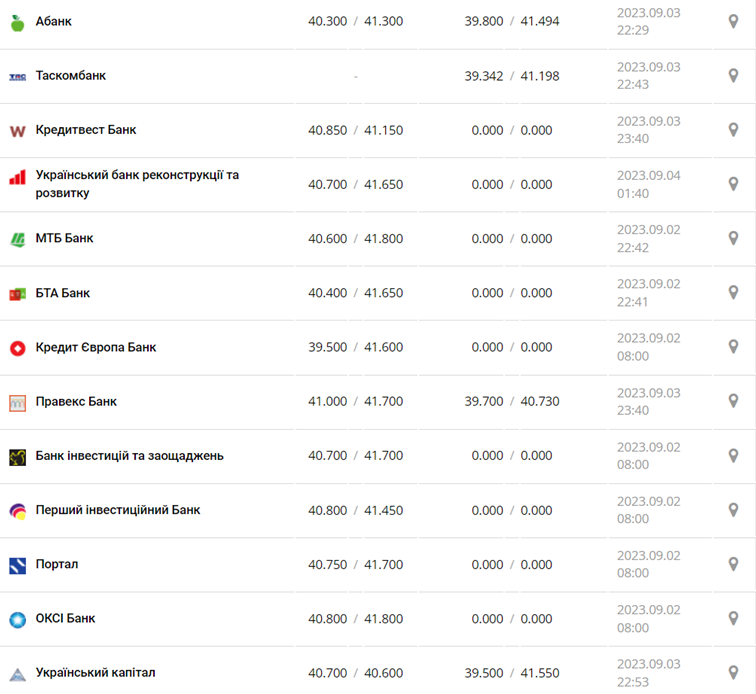
Task: Click Правекс Банк rate 41.000 / 41.700
Action: pos(355,401)
